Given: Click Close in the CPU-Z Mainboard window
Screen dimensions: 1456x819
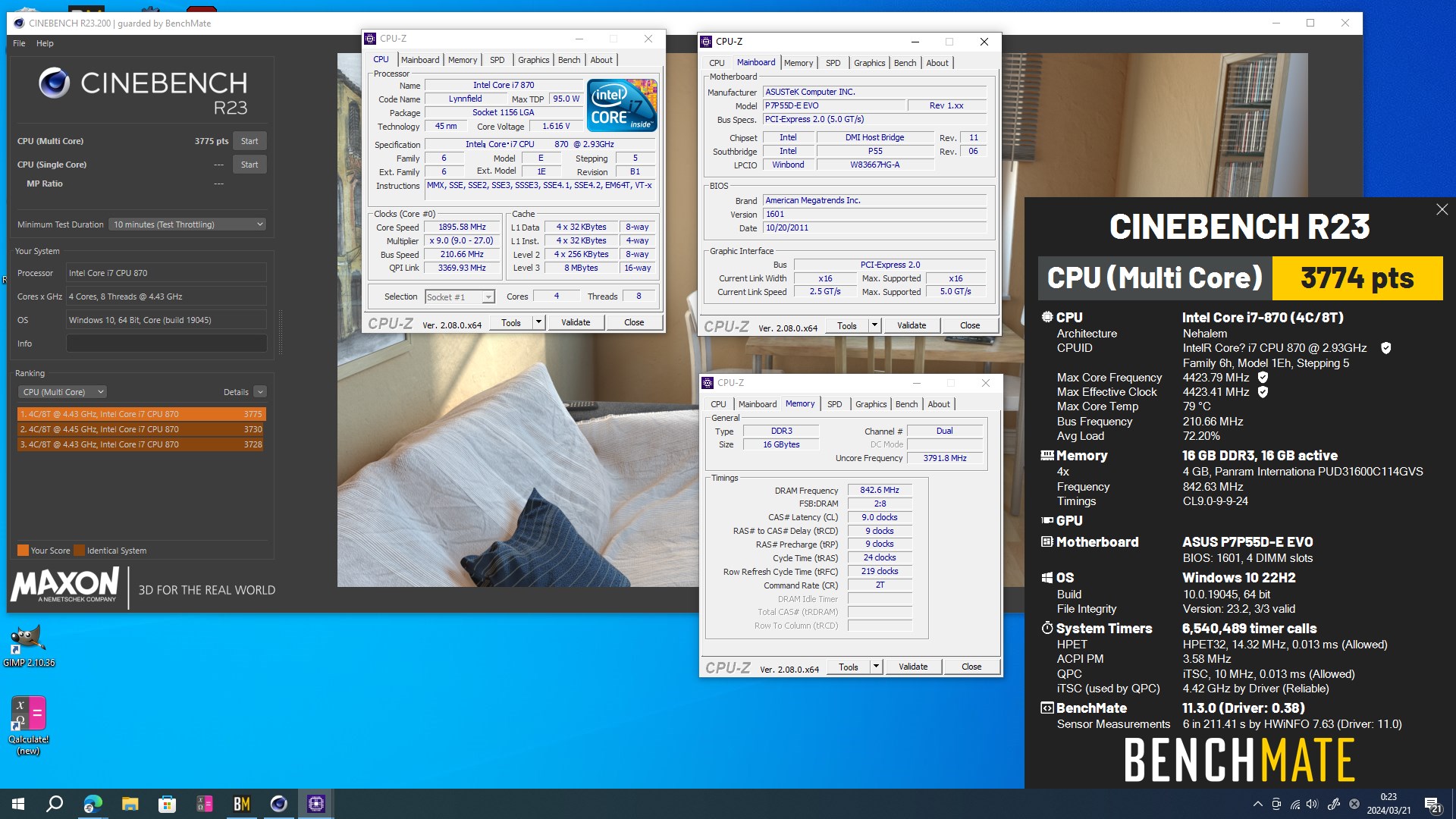Looking at the screenshot, I should 970,325.
